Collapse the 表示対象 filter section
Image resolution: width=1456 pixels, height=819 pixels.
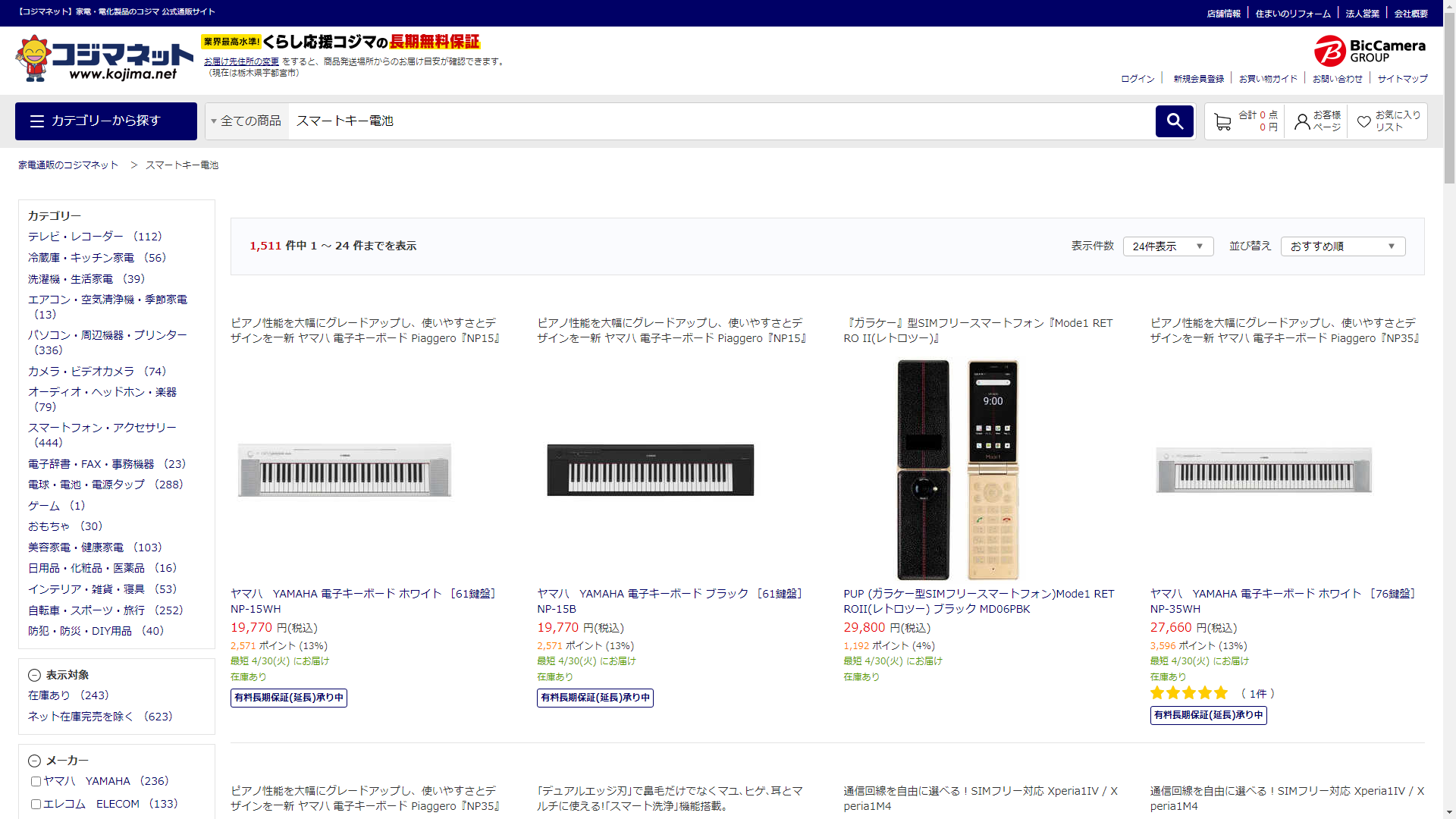[34, 675]
